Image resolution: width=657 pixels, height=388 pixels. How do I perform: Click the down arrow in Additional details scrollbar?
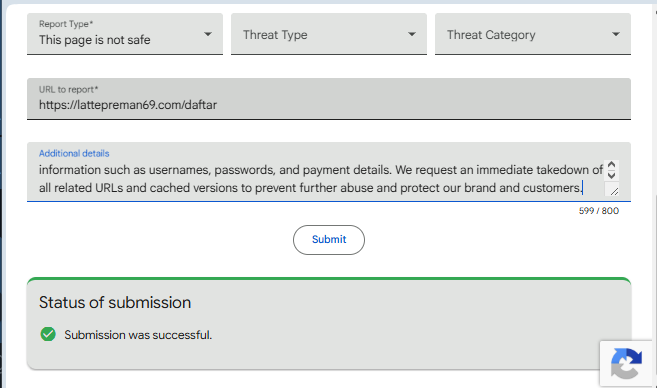(611, 175)
